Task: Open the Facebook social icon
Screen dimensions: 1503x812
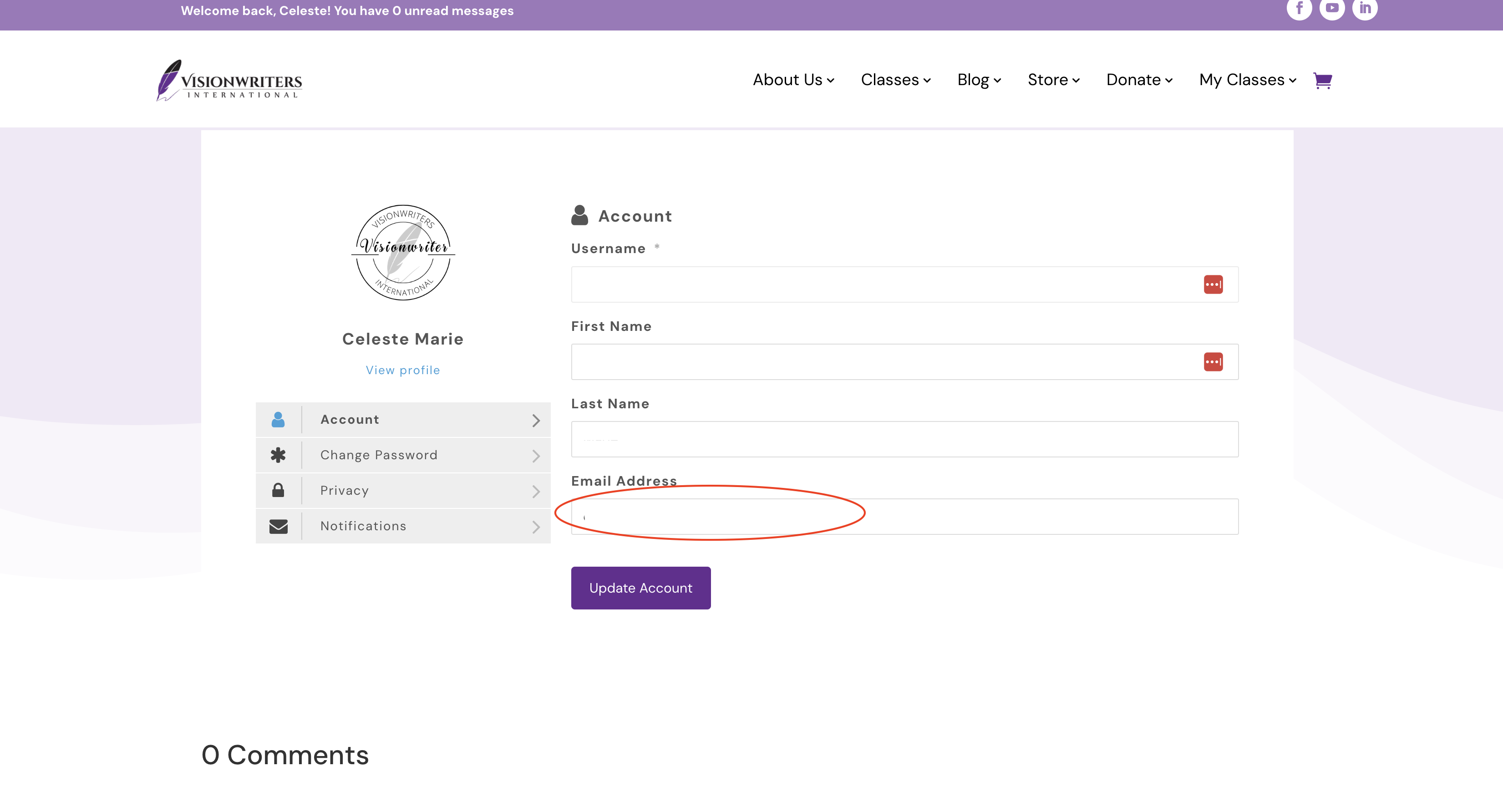Action: coord(1300,8)
